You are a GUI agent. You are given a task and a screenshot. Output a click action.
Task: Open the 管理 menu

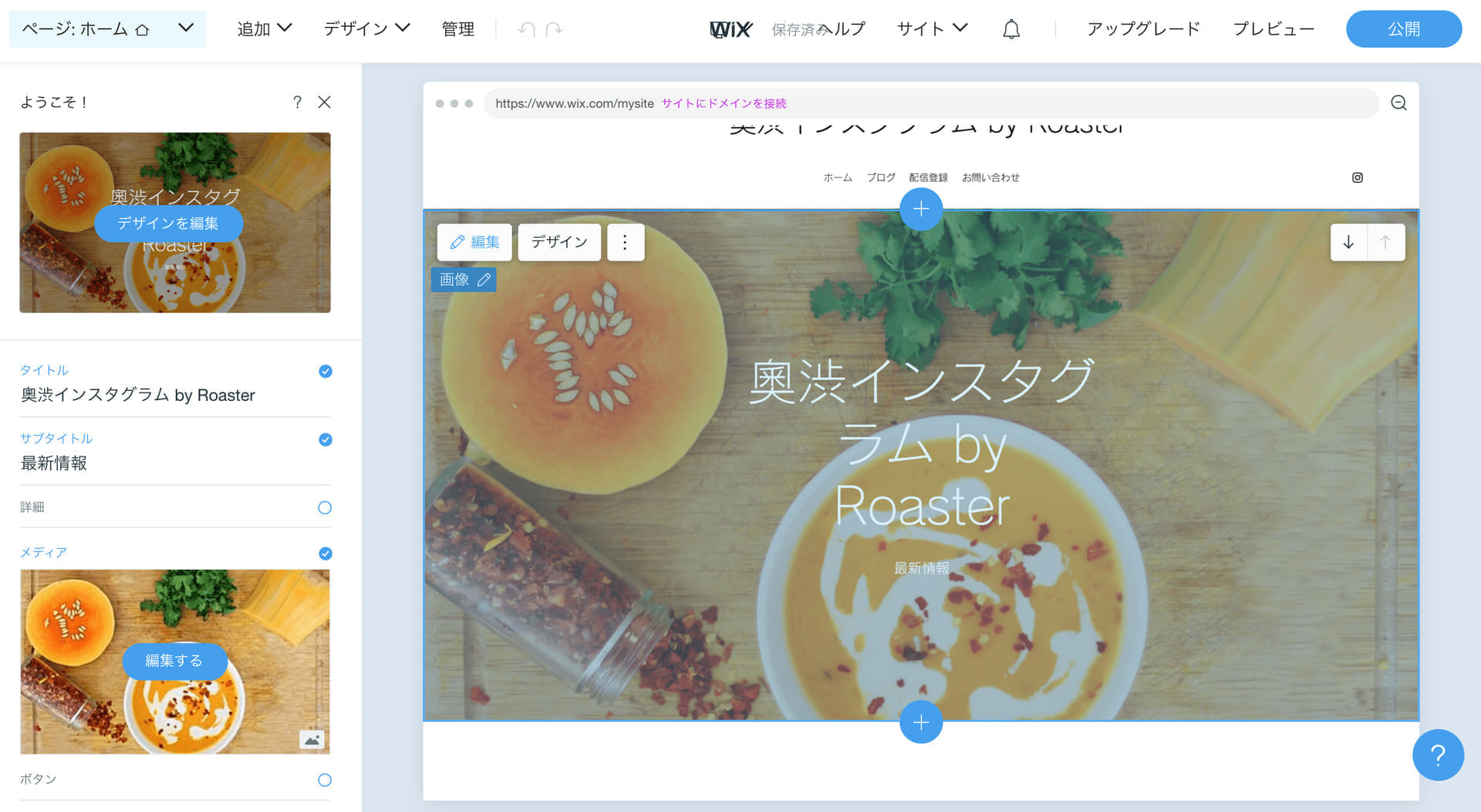(457, 29)
